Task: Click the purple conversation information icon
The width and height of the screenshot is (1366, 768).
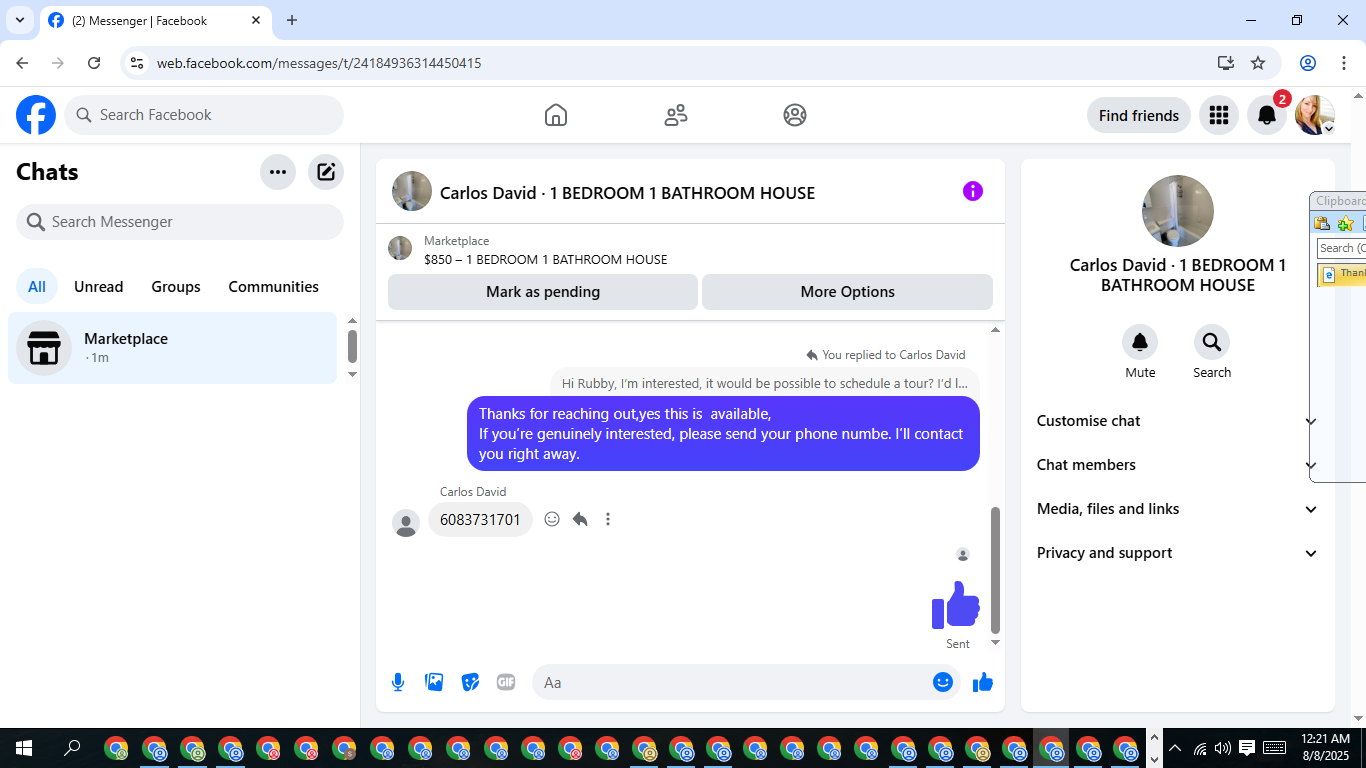Action: coord(973,191)
